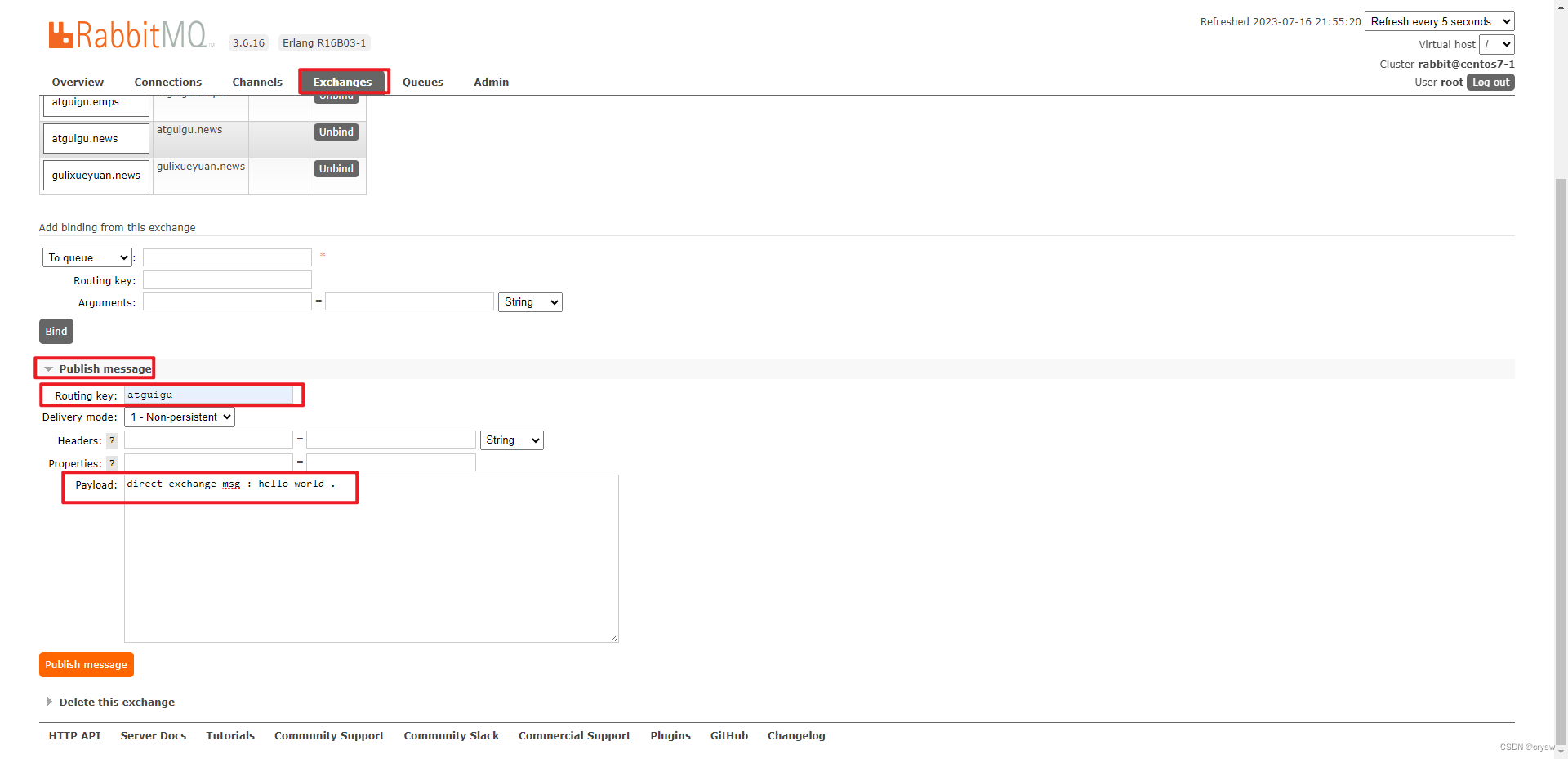Open the Headers type String dropdown
Image resolution: width=1568 pixels, height=759 pixels.
click(x=512, y=440)
